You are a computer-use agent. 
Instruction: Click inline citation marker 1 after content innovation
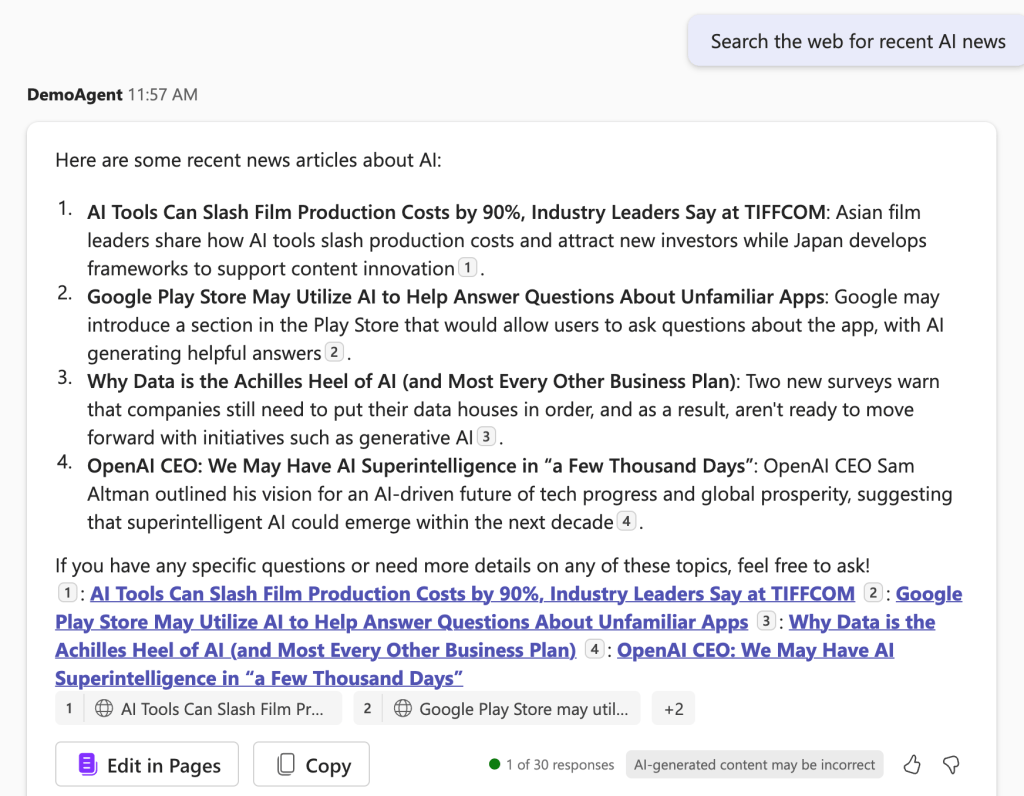467,268
